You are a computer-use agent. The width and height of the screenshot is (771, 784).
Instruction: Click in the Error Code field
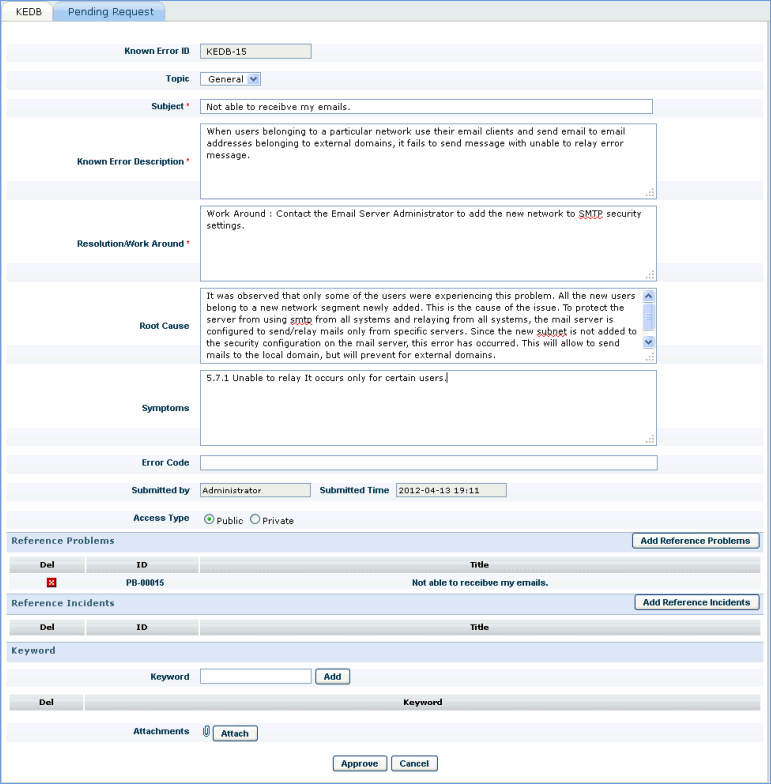tap(428, 462)
